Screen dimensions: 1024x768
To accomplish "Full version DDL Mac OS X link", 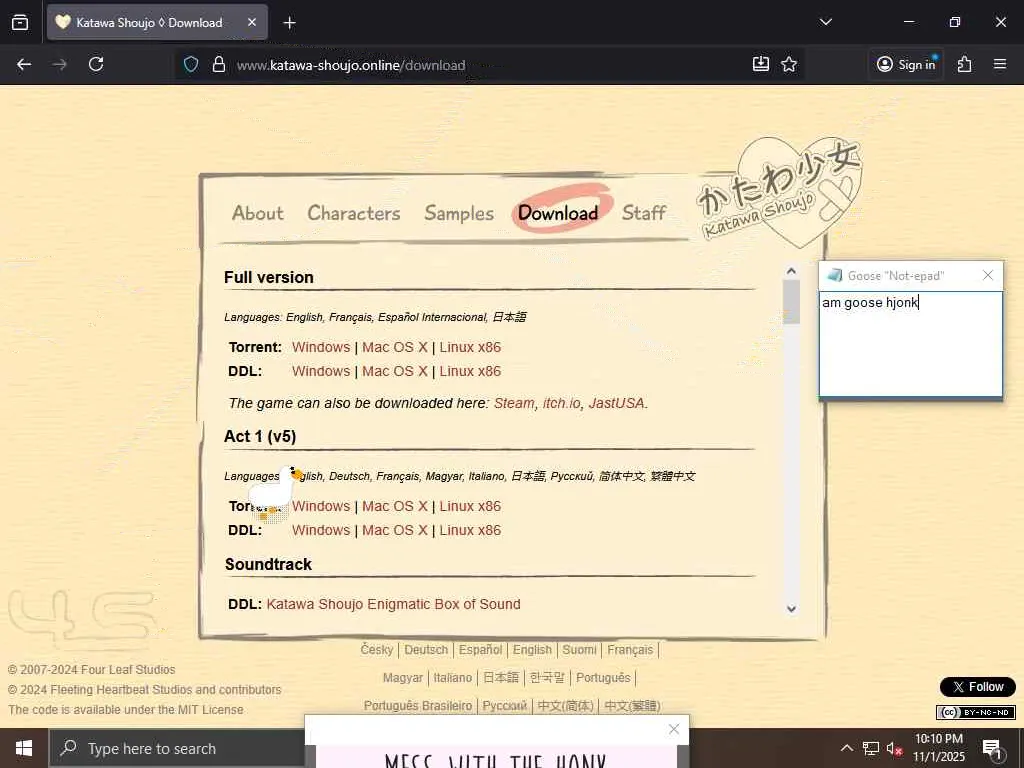I will (395, 372).
